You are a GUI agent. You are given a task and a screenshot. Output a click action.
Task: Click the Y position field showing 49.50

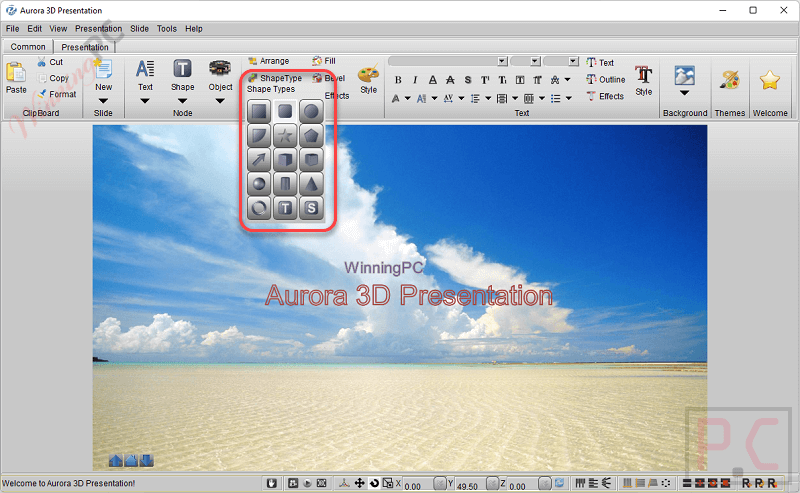[x=470, y=484]
